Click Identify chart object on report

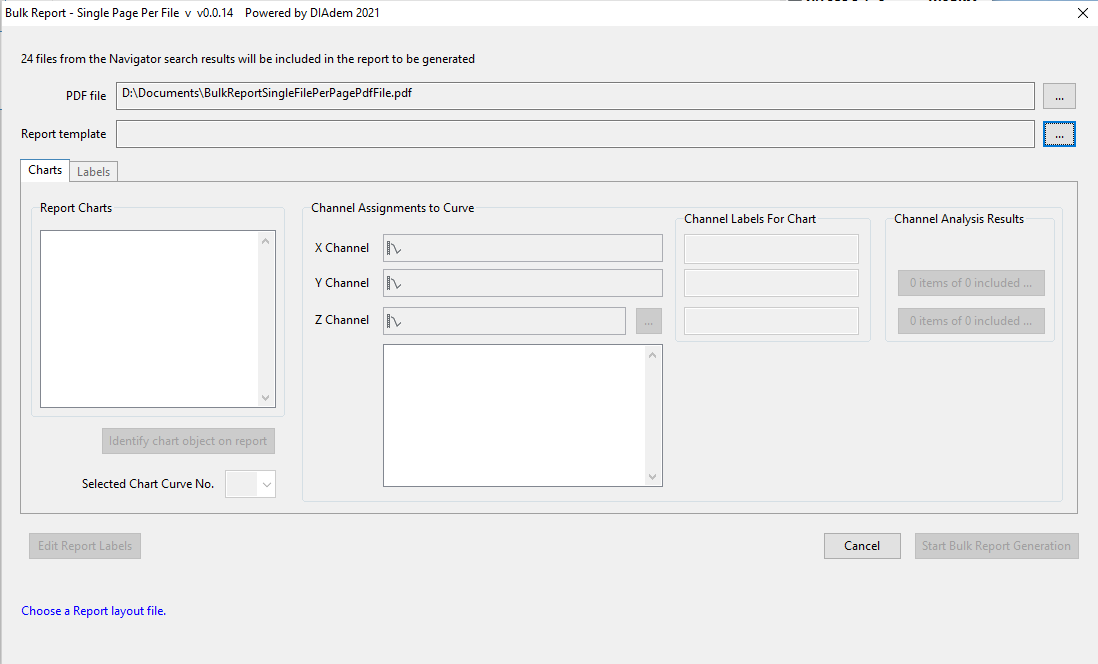[x=188, y=441]
